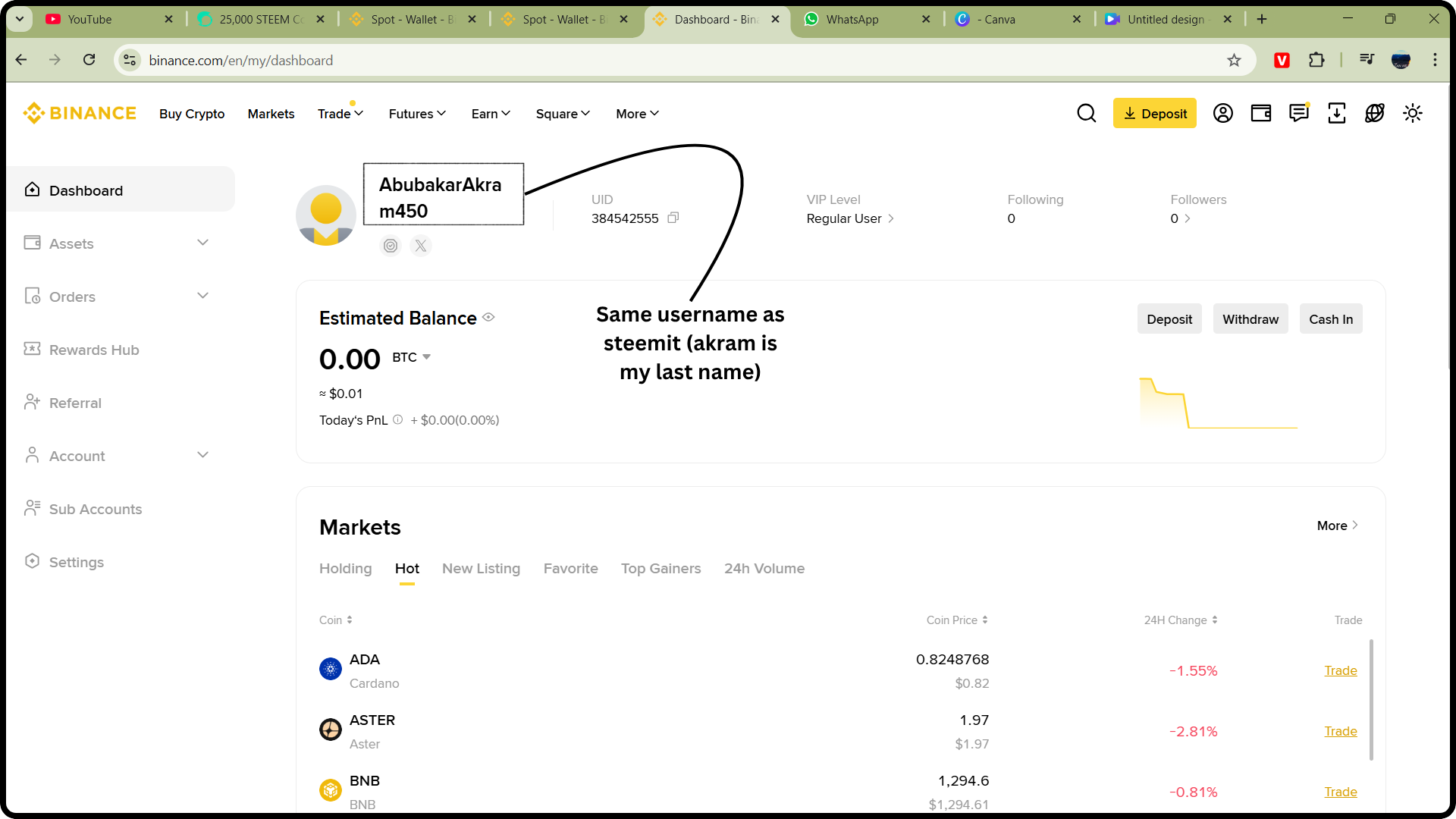Click the ADA coin icon
This screenshot has width=1456, height=819.
(331, 669)
